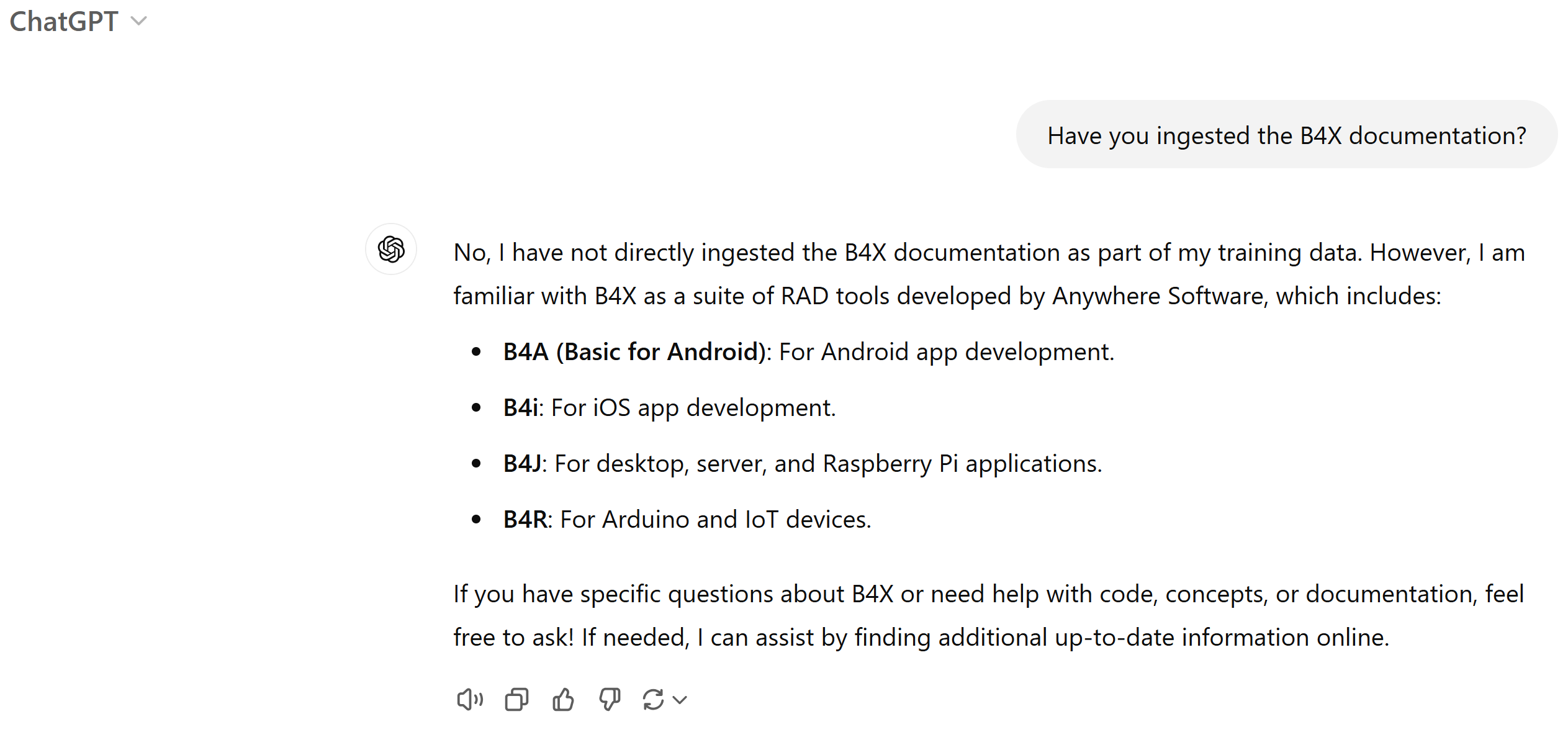This screenshot has width=1568, height=732.
Task: Click the 'For Android app development.' text
Action: point(946,352)
